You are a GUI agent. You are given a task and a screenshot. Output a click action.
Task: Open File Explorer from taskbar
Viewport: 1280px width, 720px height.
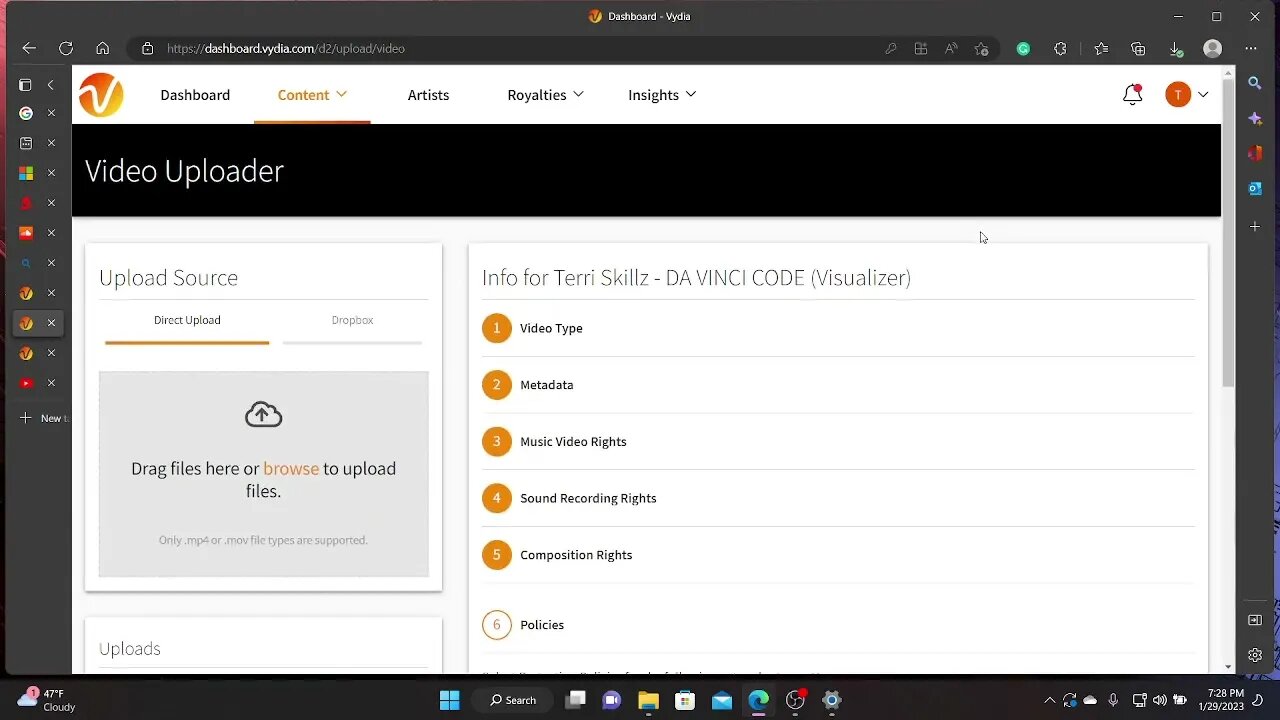pyautogui.click(x=648, y=700)
